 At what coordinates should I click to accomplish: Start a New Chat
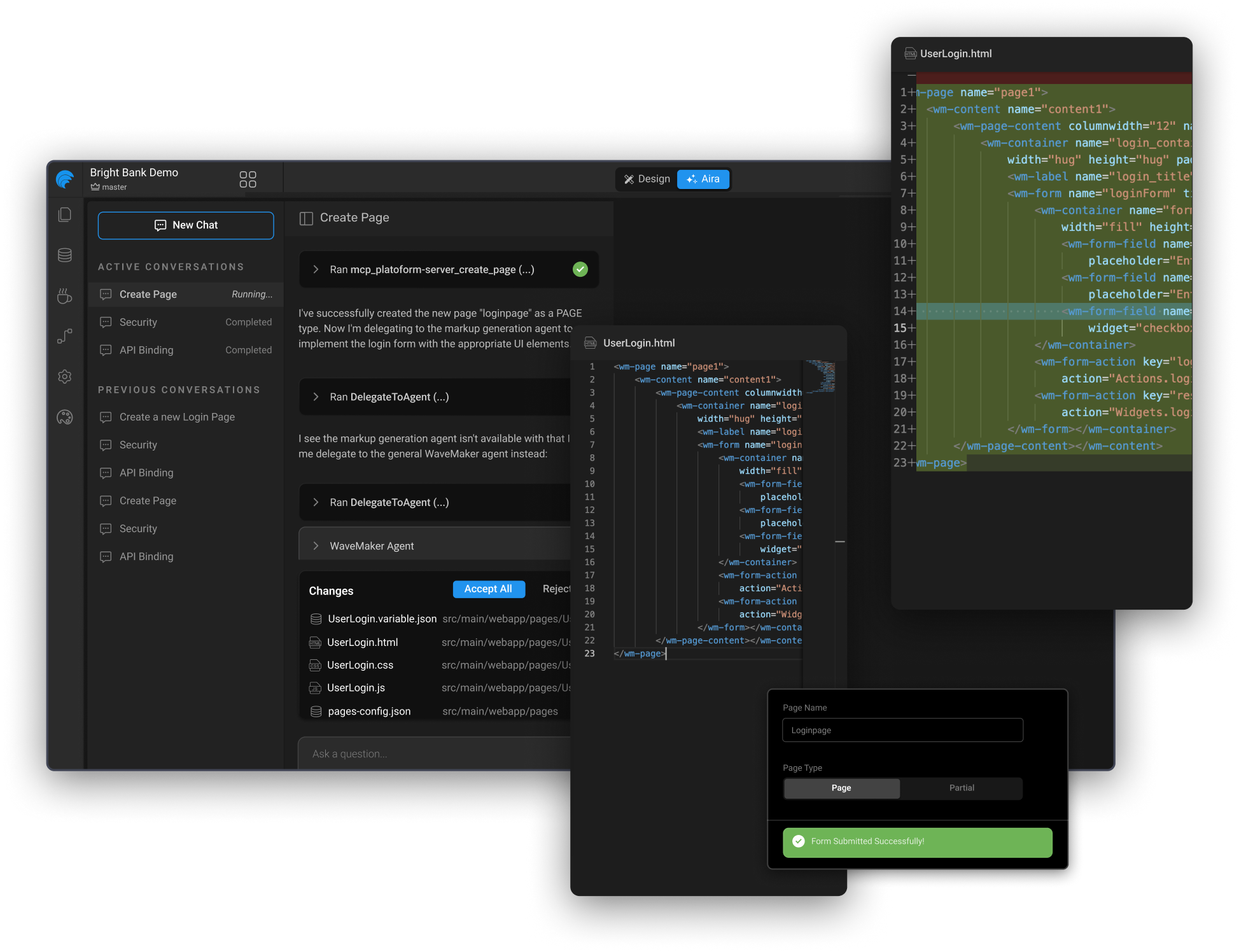[x=186, y=226]
